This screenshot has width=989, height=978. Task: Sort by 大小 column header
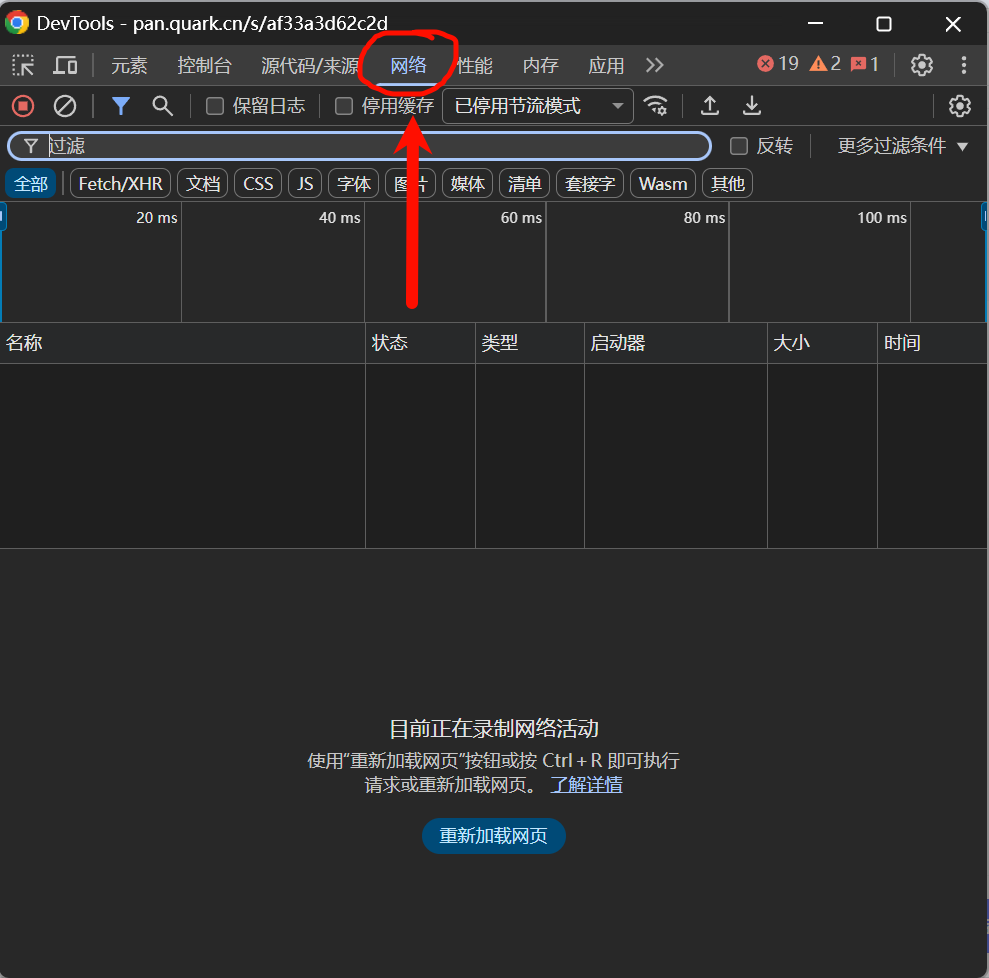822,343
